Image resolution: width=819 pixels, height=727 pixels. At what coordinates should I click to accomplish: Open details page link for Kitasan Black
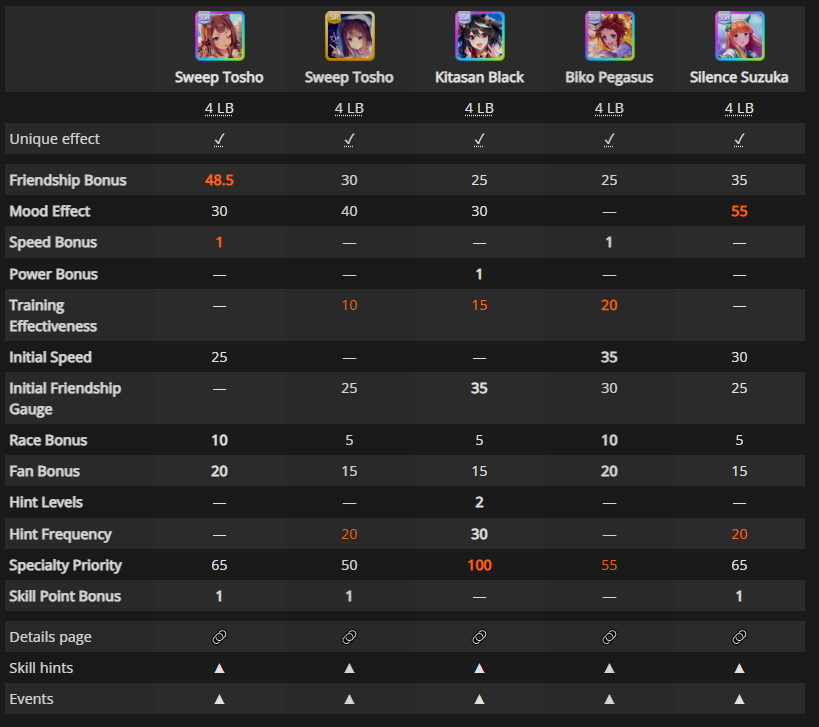(479, 637)
